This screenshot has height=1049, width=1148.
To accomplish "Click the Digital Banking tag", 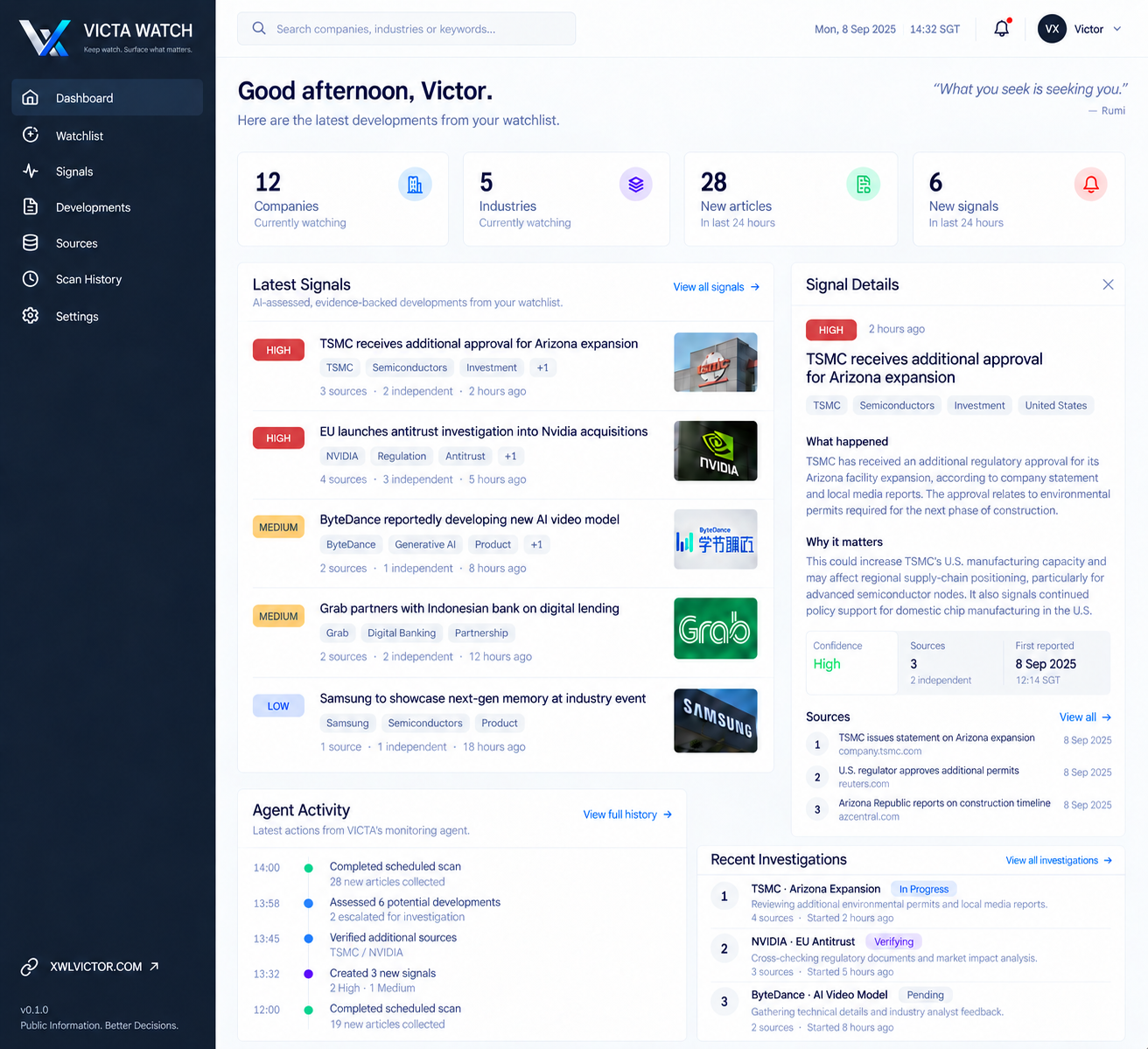I will pos(402,633).
